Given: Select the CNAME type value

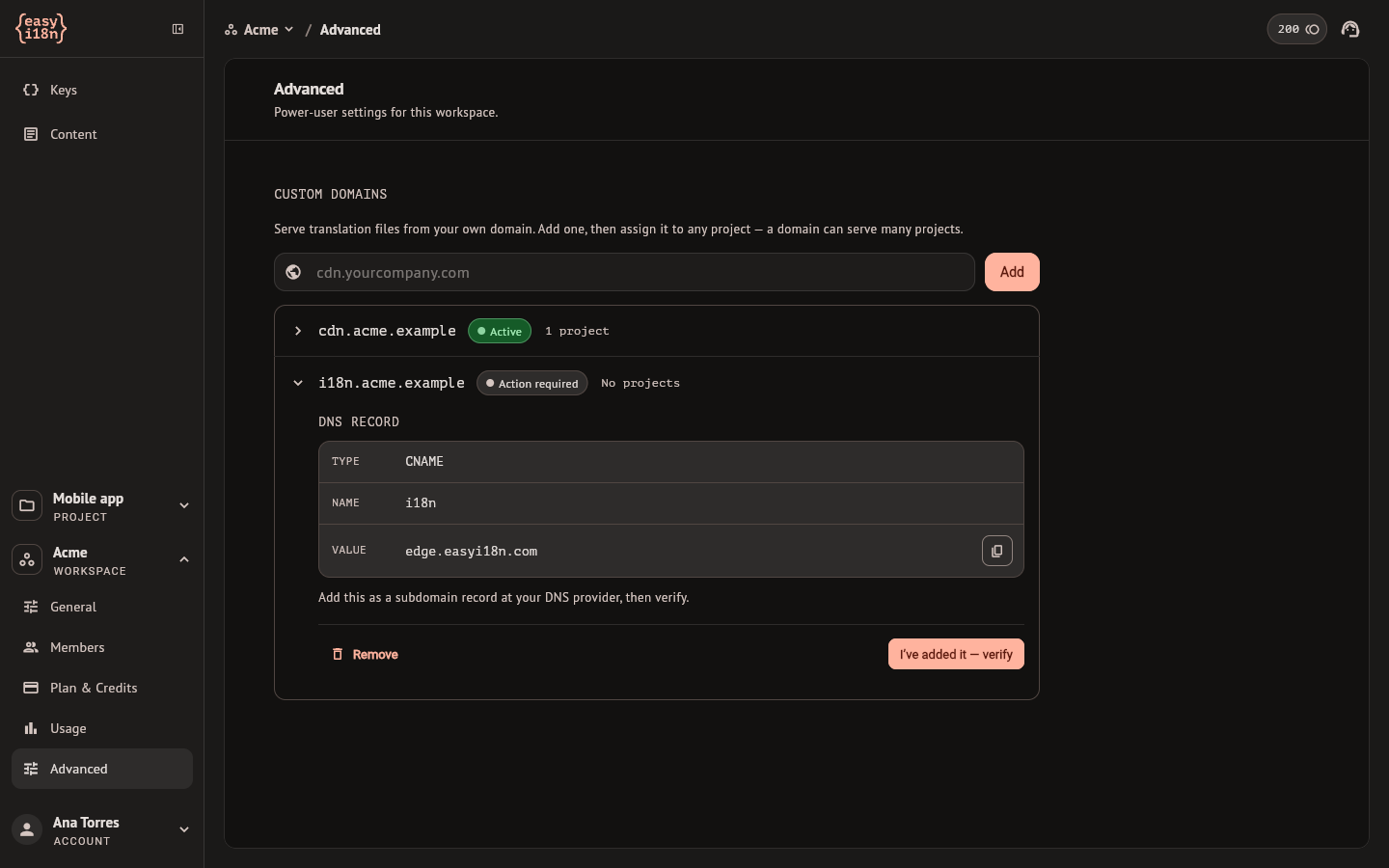Looking at the screenshot, I should [424, 462].
